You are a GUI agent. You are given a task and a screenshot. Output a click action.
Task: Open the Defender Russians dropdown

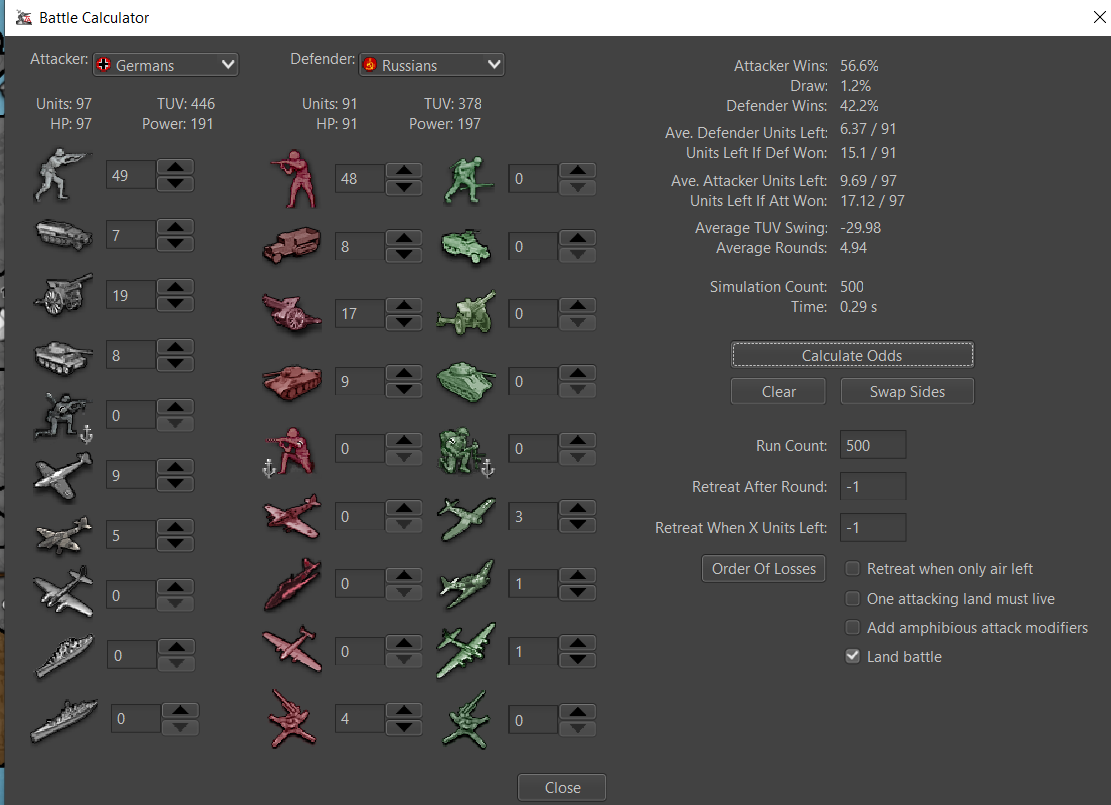click(432, 65)
